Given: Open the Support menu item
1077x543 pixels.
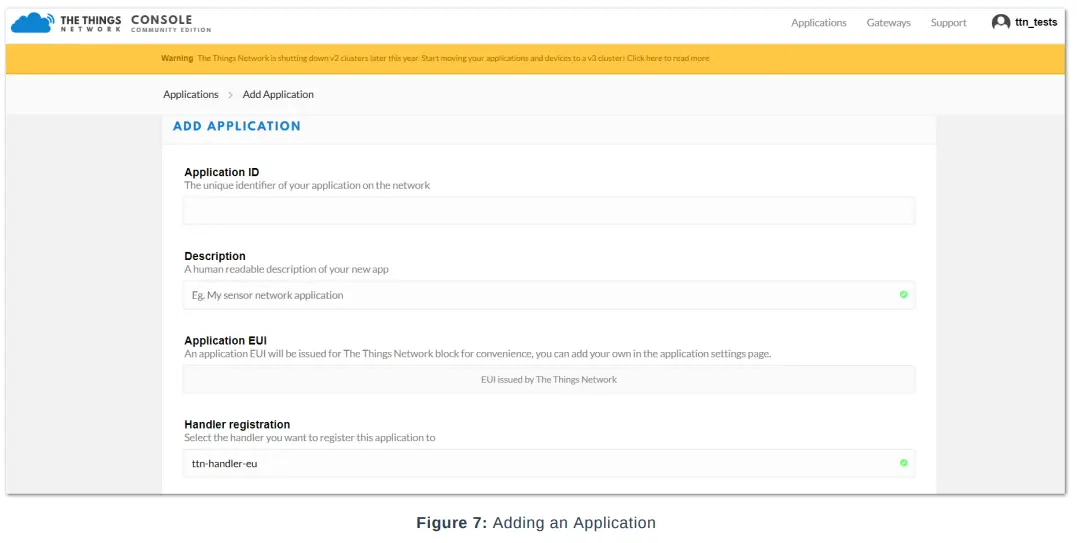Looking at the screenshot, I should (x=948, y=23).
